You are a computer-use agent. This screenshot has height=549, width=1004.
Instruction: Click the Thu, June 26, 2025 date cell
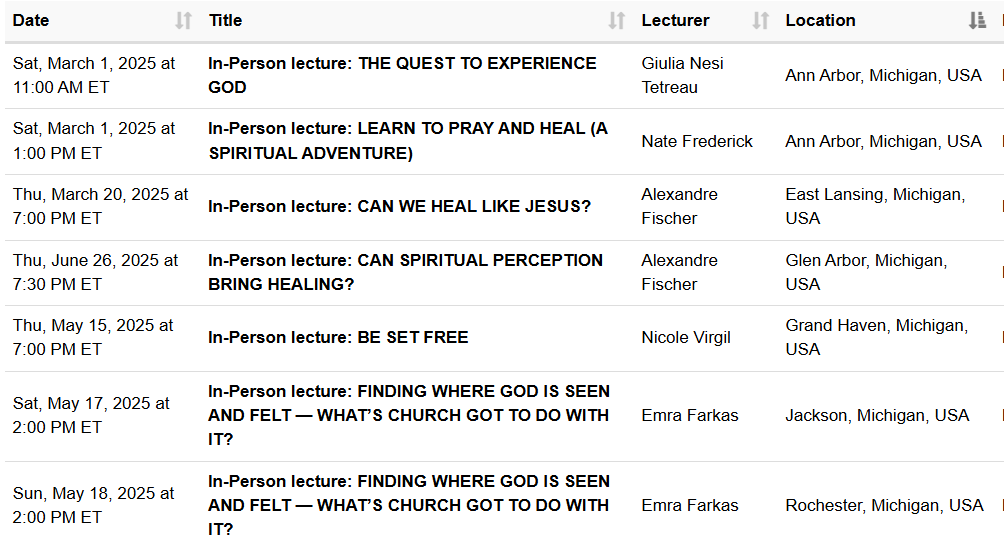click(95, 272)
